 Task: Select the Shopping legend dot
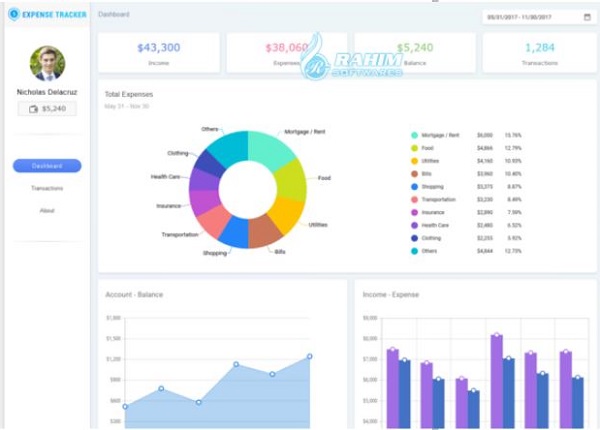[414, 187]
